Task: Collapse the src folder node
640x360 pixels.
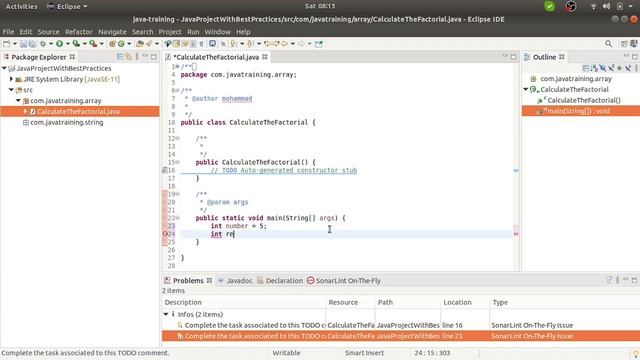Action: click(11, 90)
